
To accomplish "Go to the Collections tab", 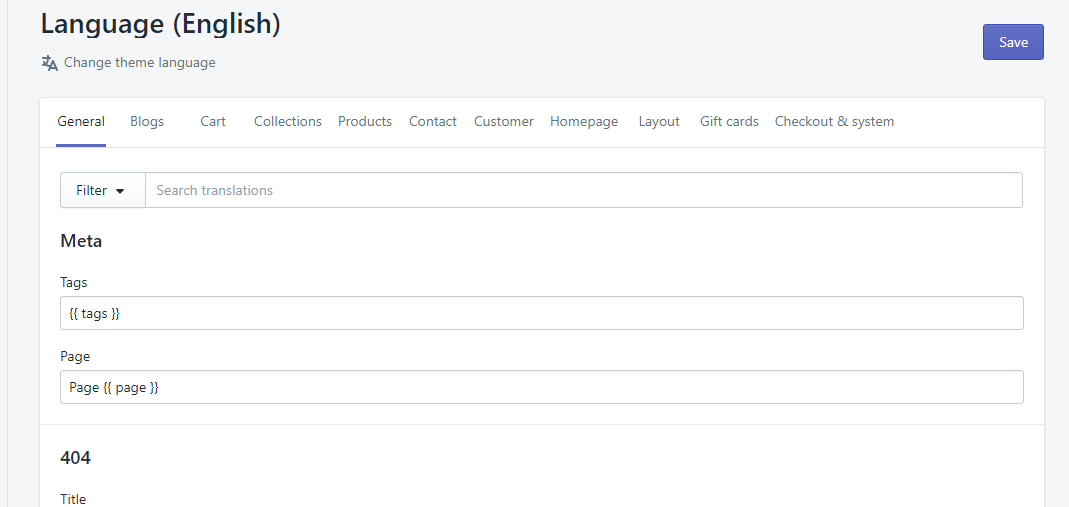I will 288,122.
